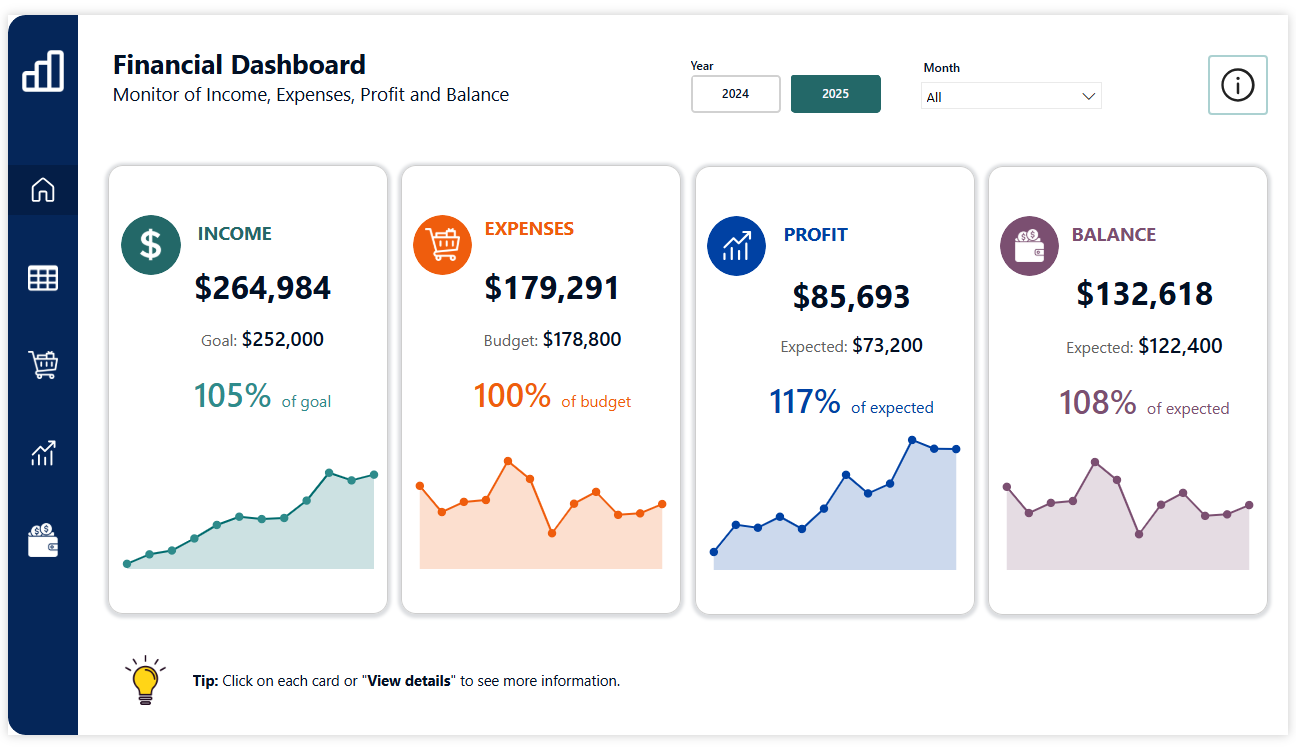This screenshot has height=748, width=1296.
Task: Click the $264,984 income value
Action: click(x=263, y=288)
